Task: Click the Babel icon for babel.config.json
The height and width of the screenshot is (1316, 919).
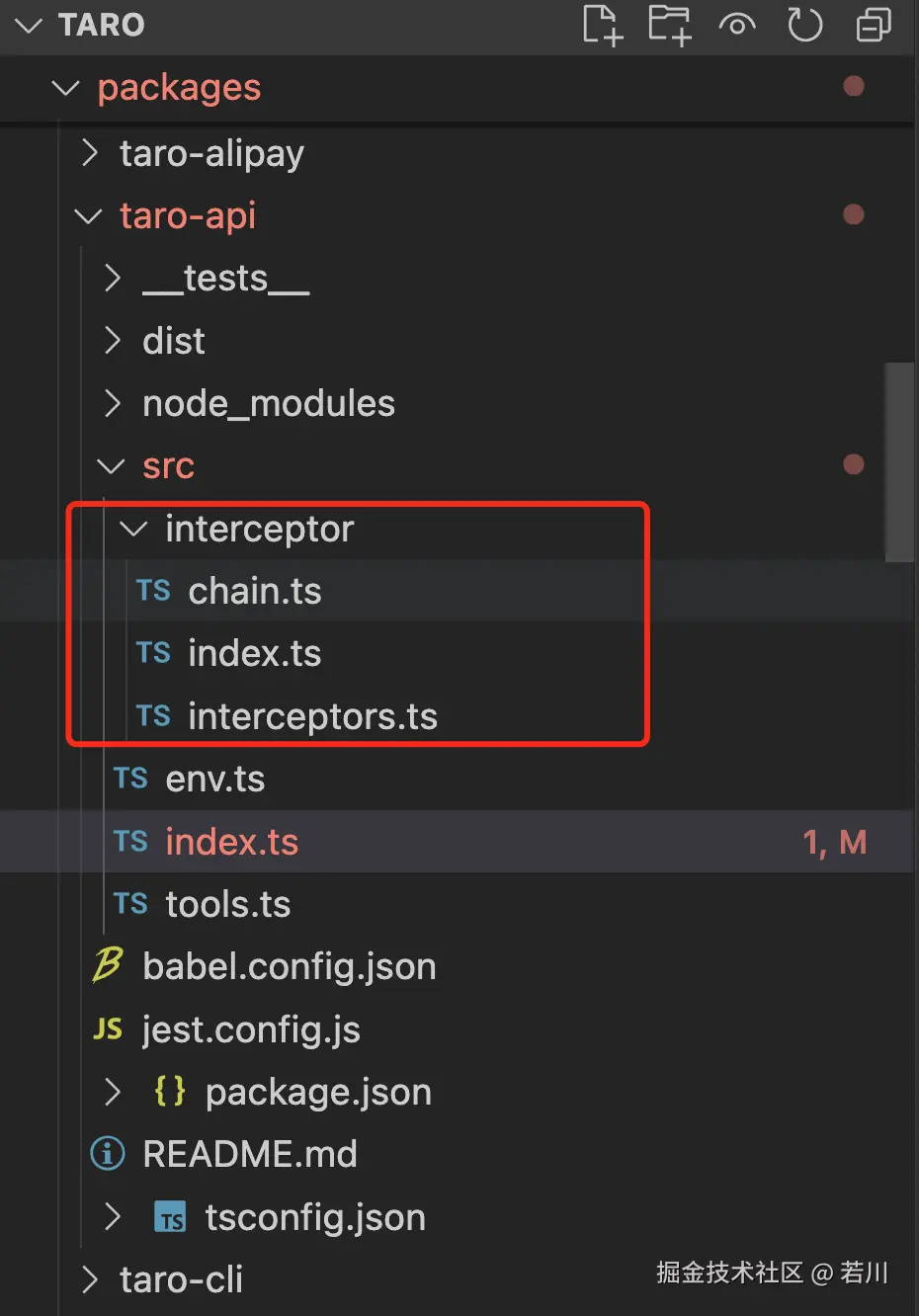Action: tap(108, 966)
